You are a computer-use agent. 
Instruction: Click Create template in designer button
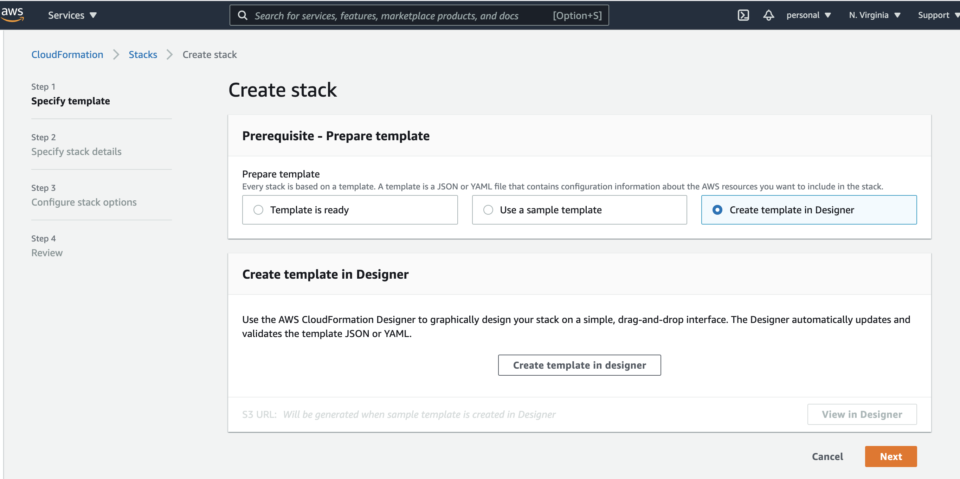click(x=579, y=365)
